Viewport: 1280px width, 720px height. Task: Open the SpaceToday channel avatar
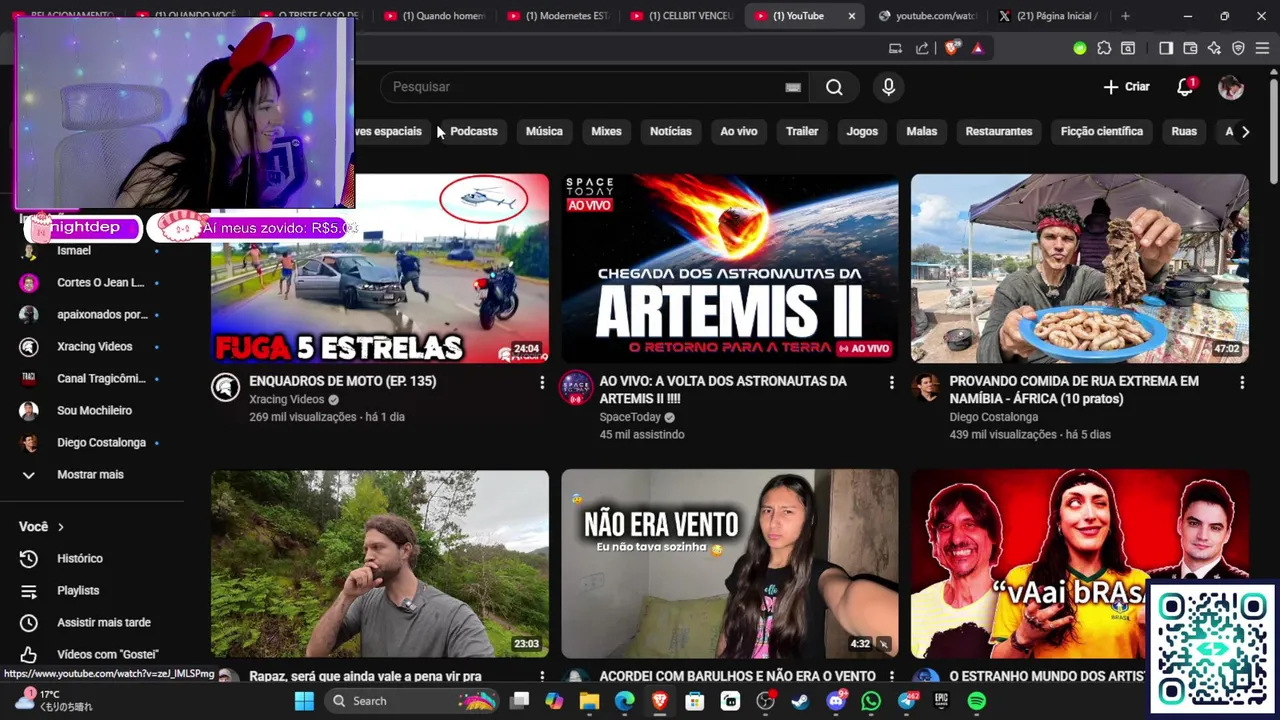tap(576, 387)
